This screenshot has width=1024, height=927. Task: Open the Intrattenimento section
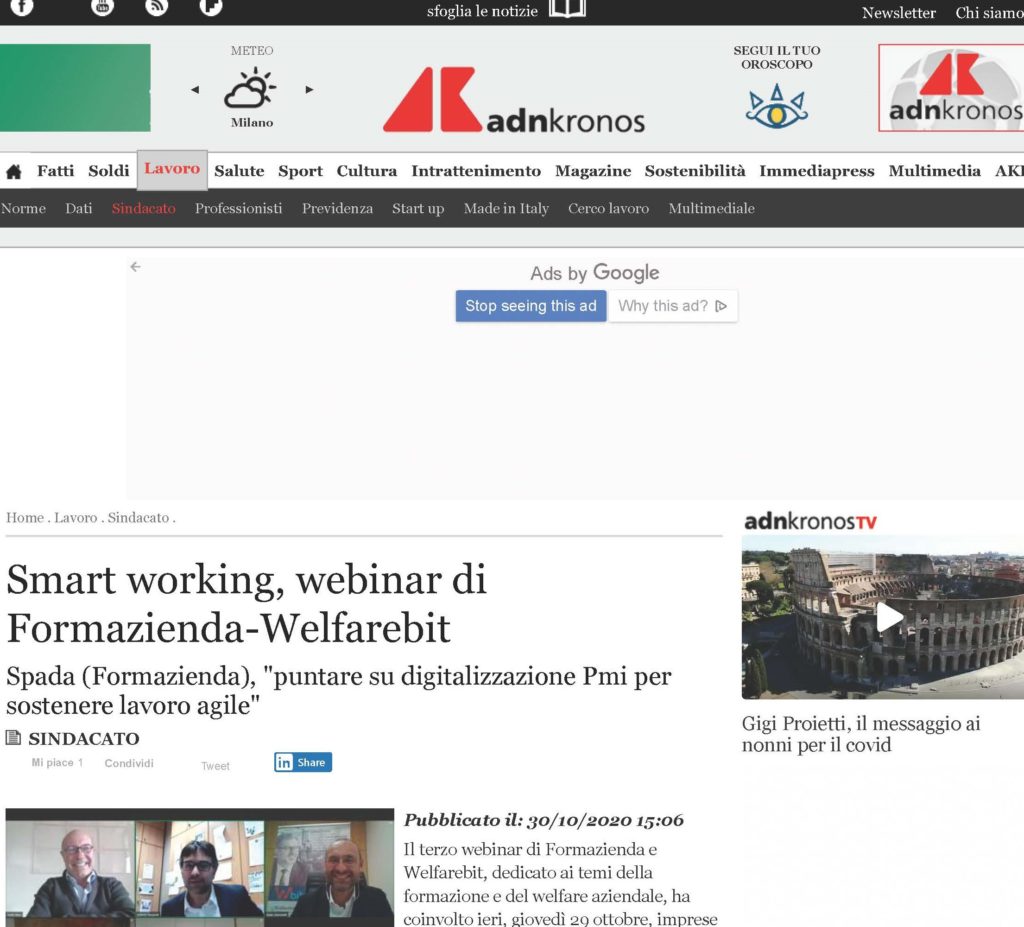pos(476,171)
